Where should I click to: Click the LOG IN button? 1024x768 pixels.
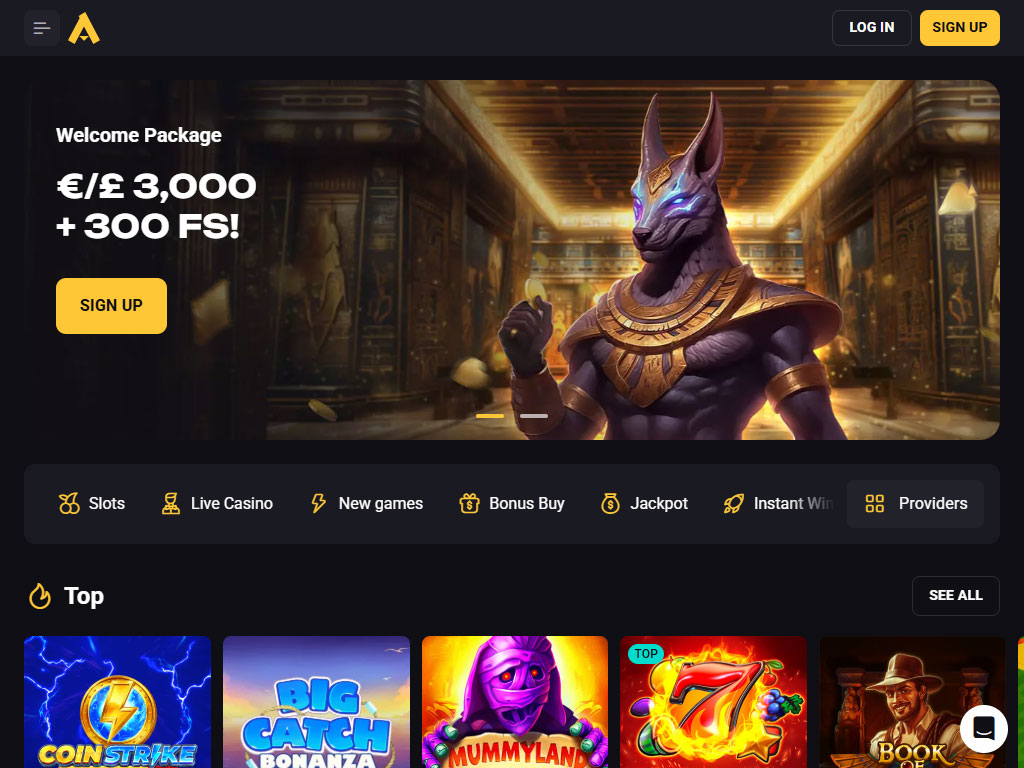tap(871, 27)
